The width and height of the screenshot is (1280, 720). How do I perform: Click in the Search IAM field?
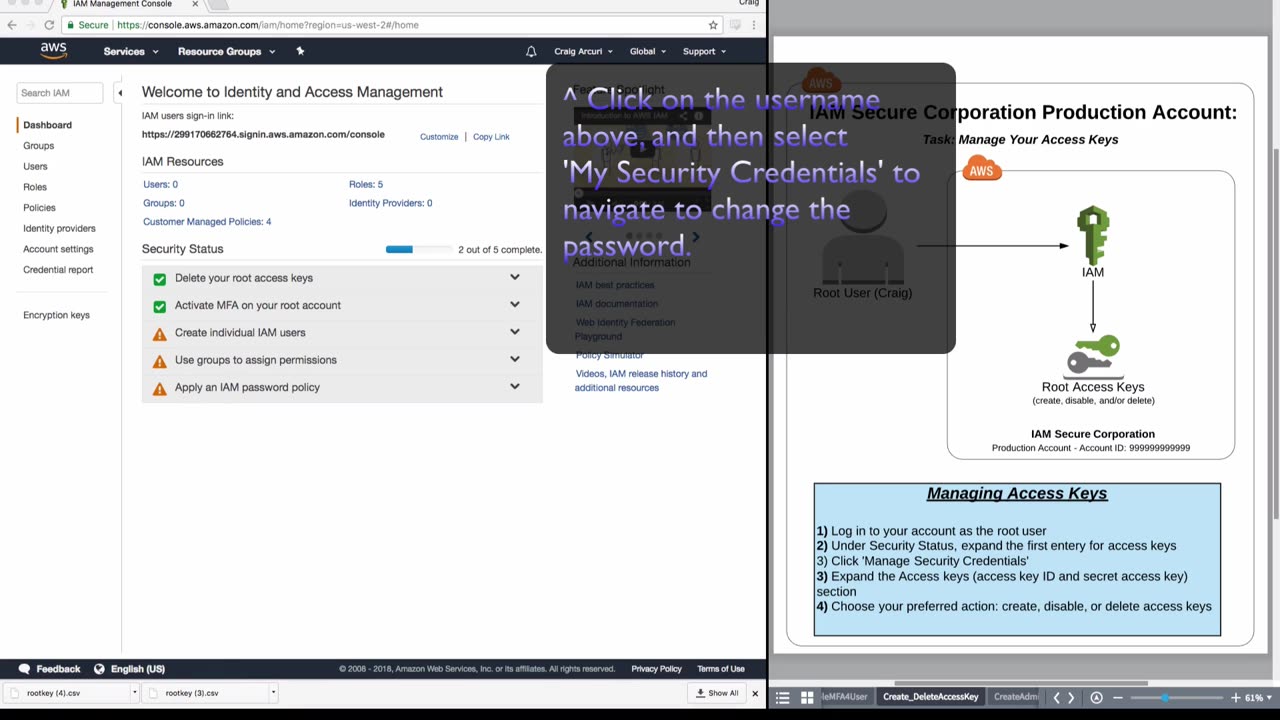click(59, 93)
